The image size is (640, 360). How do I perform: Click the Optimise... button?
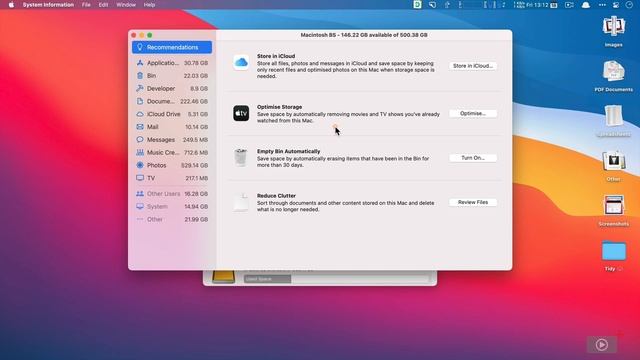(x=473, y=113)
